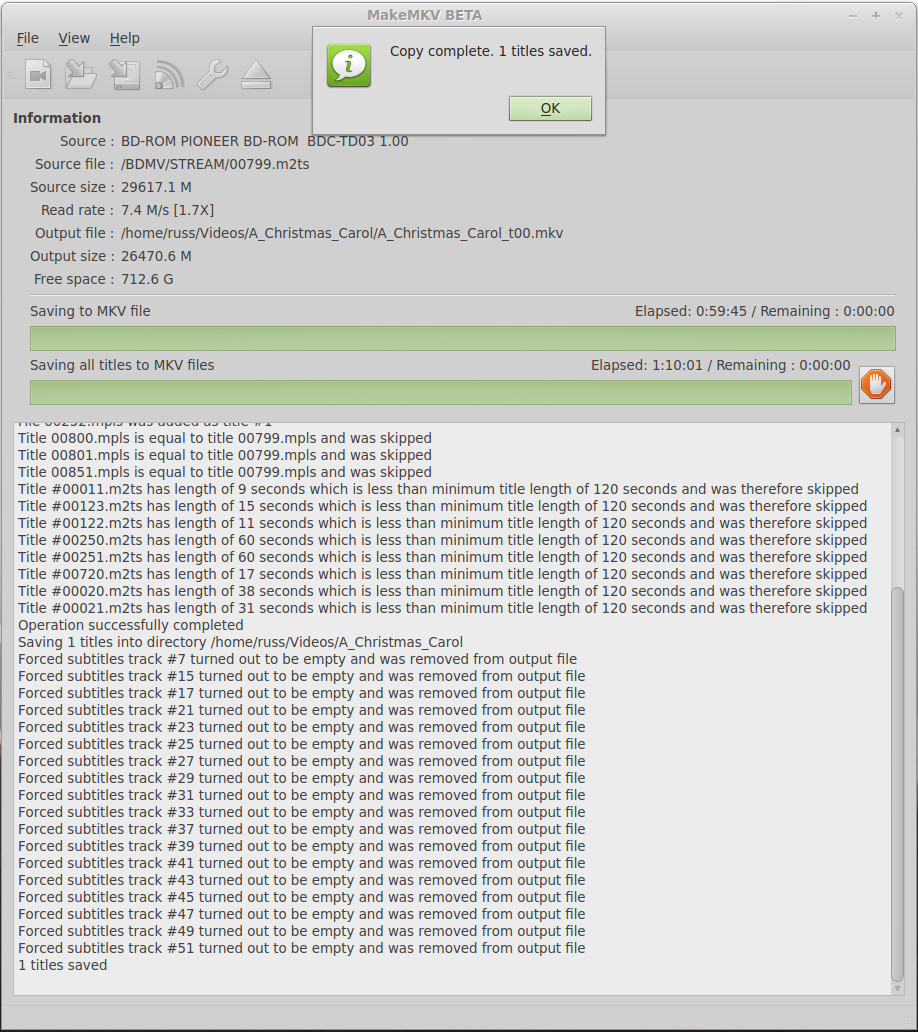918x1032 pixels.
Task: Minimize the MakeMKV window
Action: coord(853,15)
